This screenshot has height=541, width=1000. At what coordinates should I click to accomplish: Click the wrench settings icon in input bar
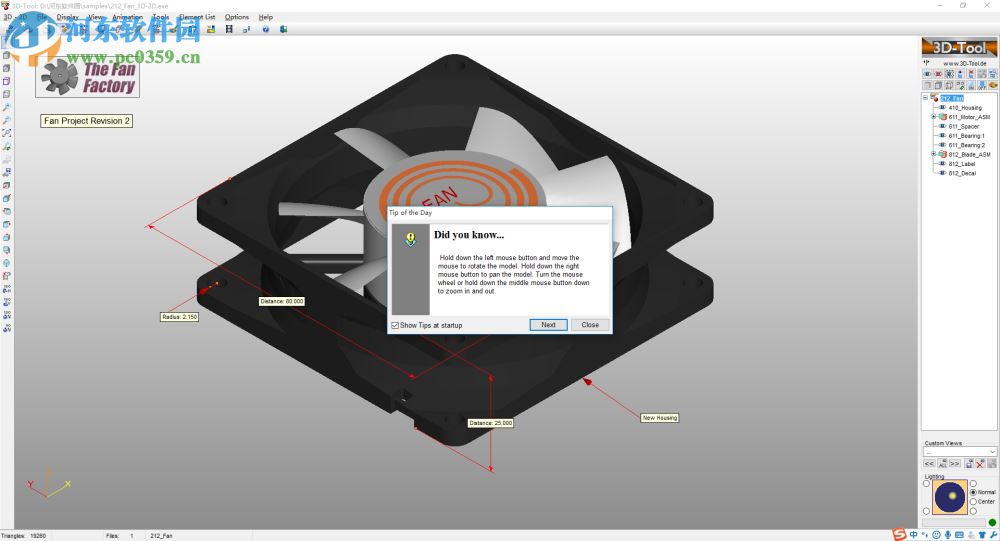coord(994,535)
